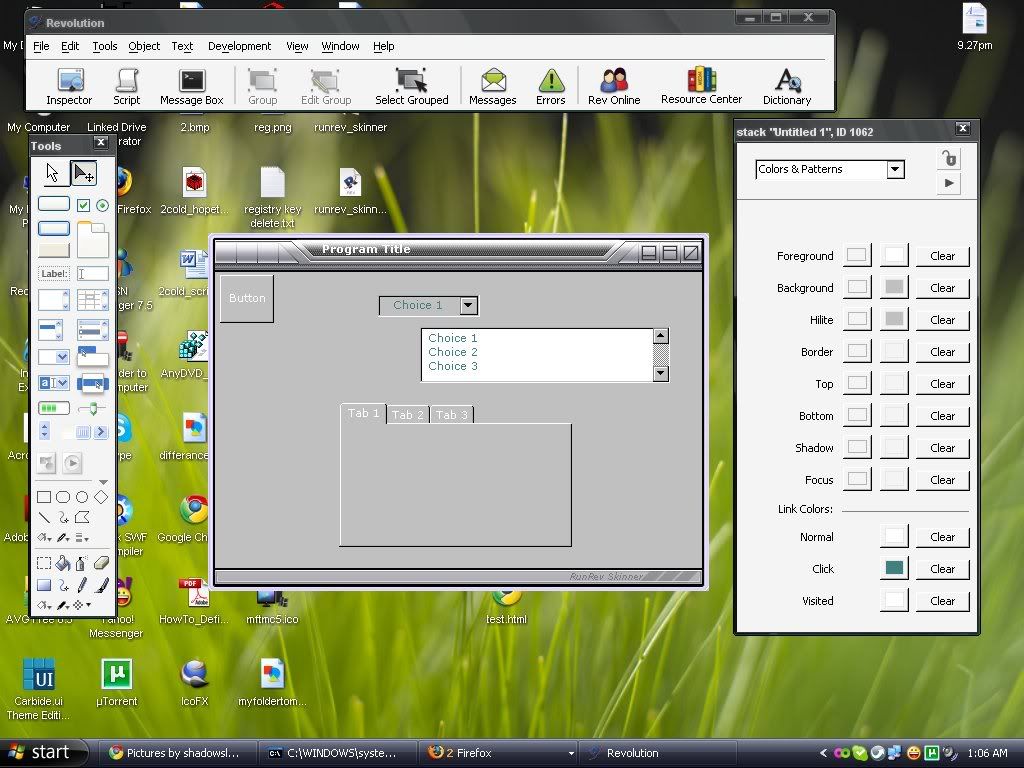Screen dimensions: 1024x768
Task: Choose the combo box tool in Tools palette
Action: [54, 383]
